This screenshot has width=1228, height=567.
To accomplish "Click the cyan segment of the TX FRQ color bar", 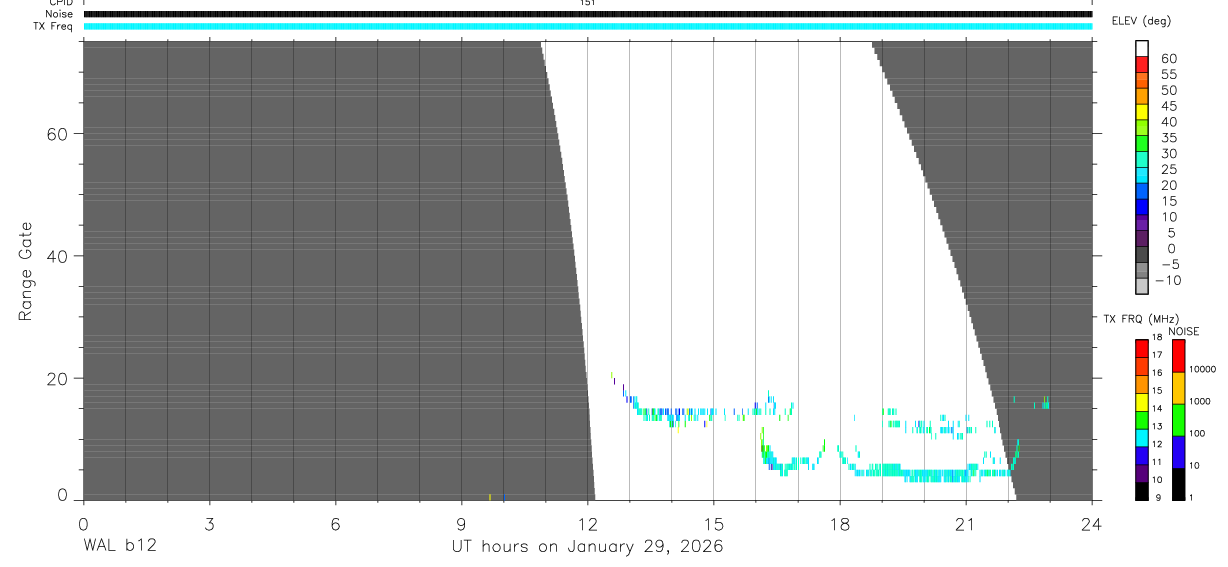I will click(1142, 437).
